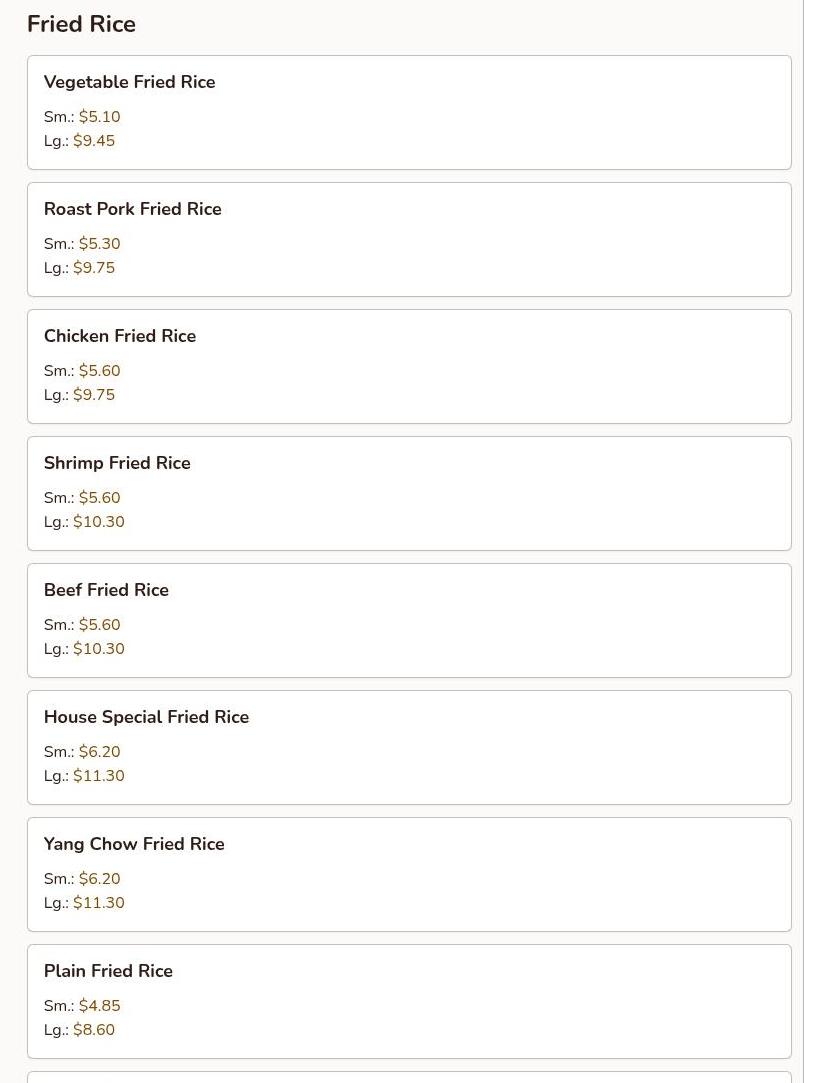Open the Roast Pork Fried Rice item
Viewport: 824px width, 1083px height.
tap(132, 209)
